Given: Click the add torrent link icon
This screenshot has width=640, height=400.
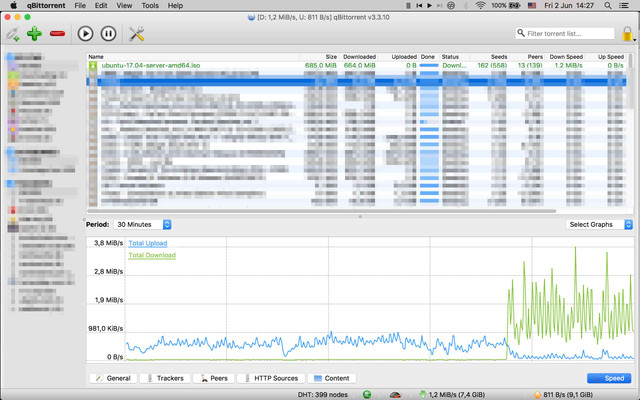Looking at the screenshot, I should 13,34.
